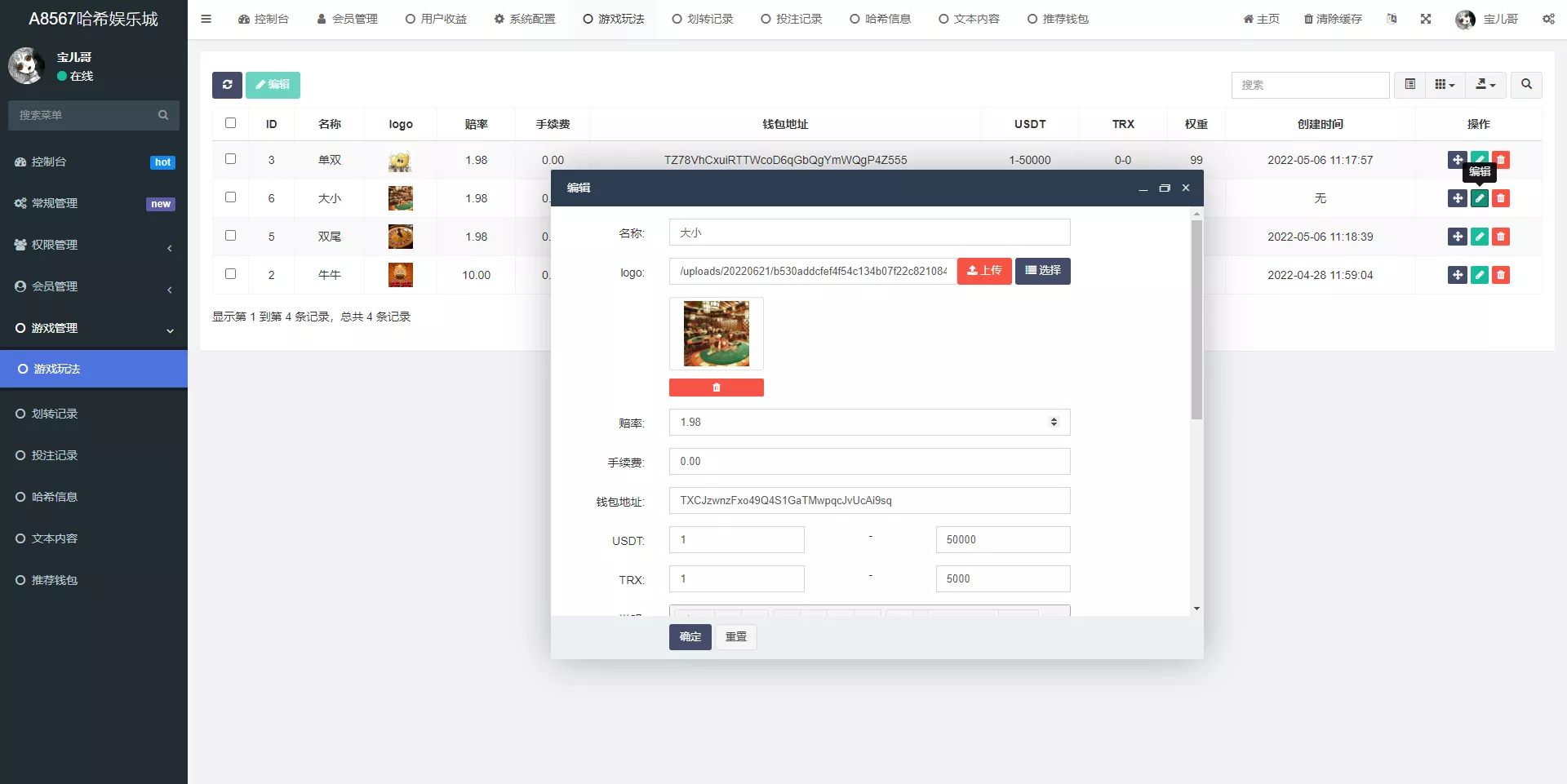The image size is (1567, 784).
Task: Open the export data icon near search box
Action: [x=1485, y=85]
